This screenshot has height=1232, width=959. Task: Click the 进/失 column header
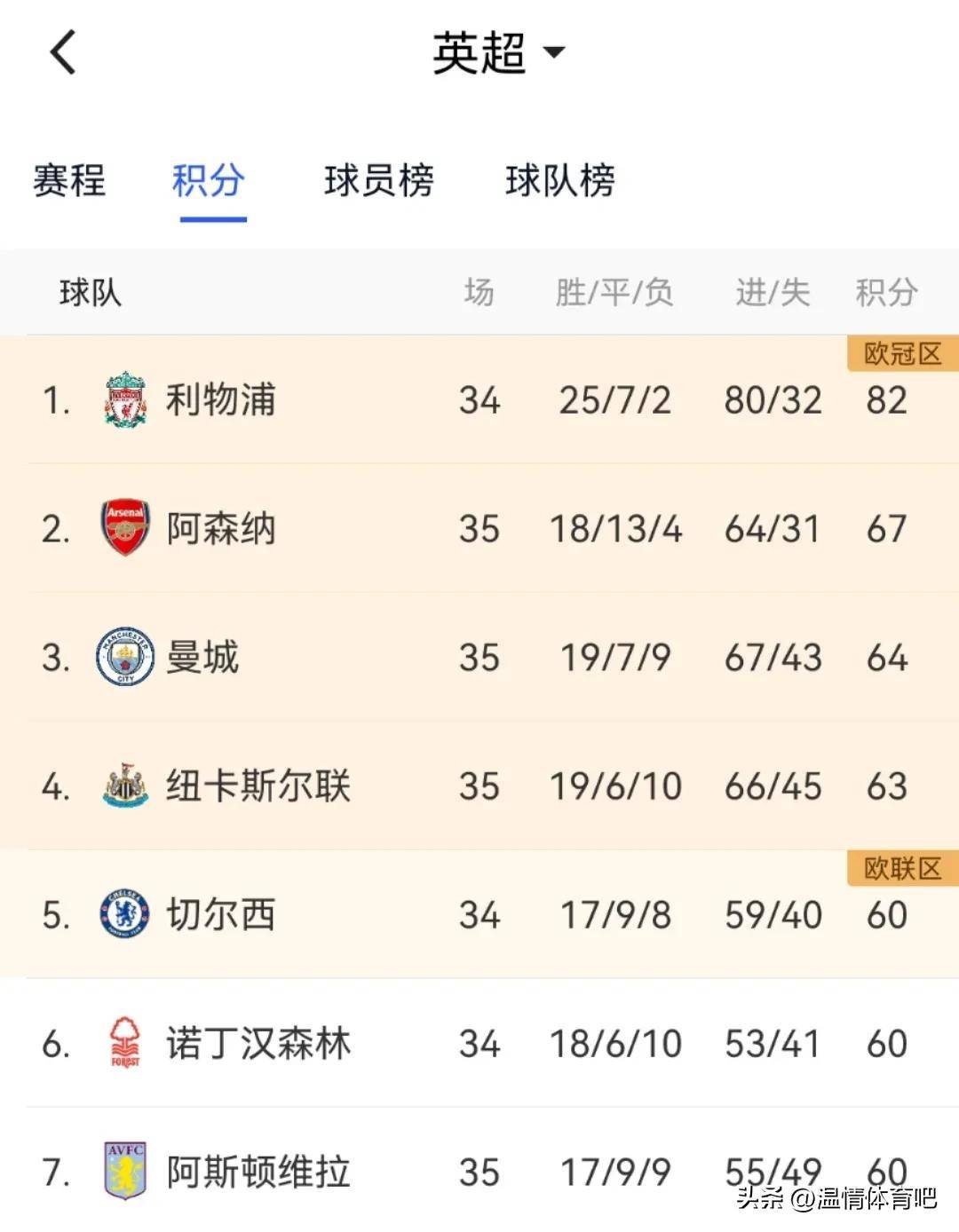pos(771,293)
